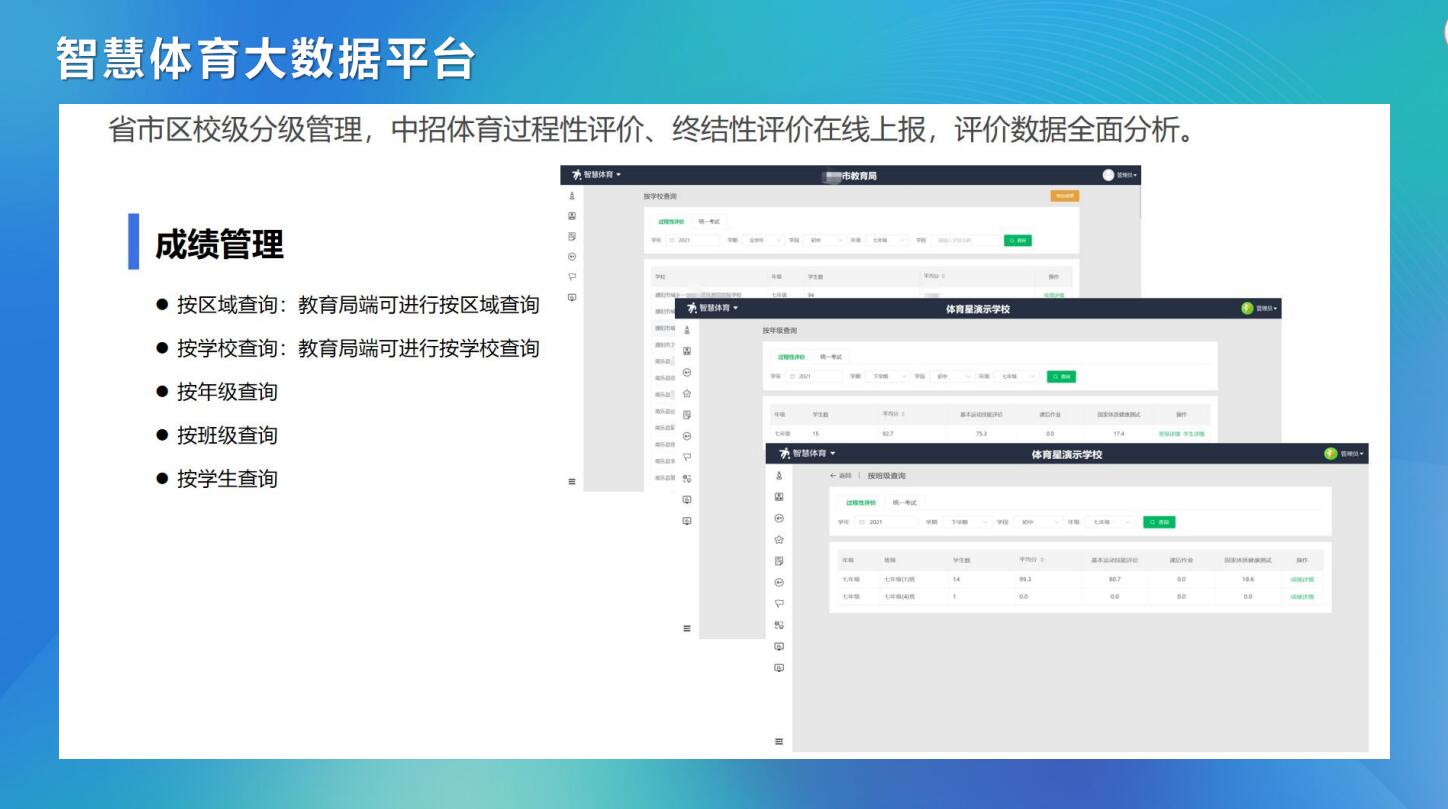The width and height of the screenshot is (1448, 809).
Task: Click green 查询 button in 按学校查询 window
Action: click(x=1017, y=240)
